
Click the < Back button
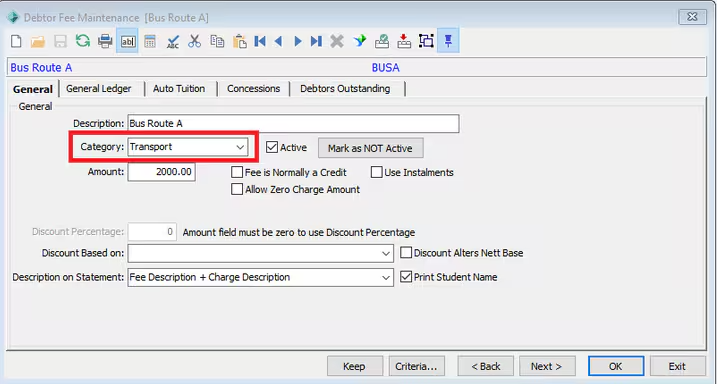pos(486,366)
